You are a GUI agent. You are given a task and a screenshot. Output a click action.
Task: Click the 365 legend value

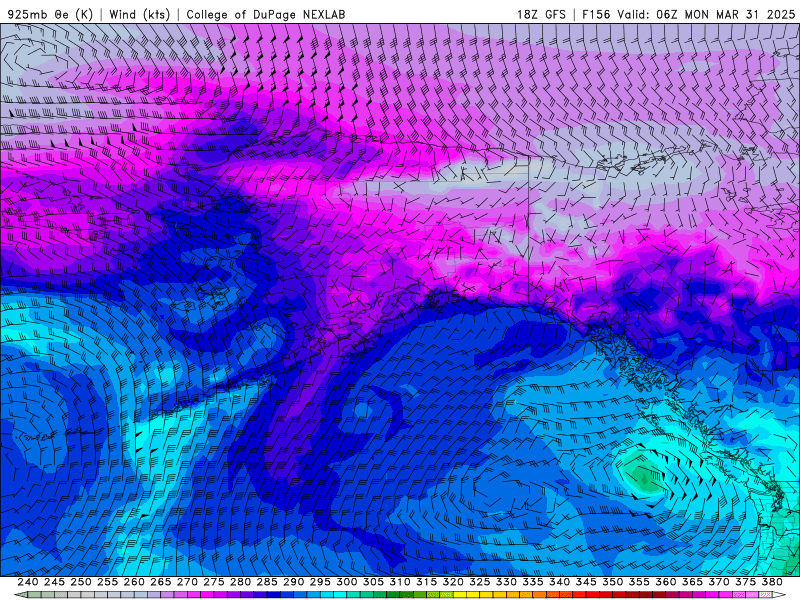(x=692, y=582)
